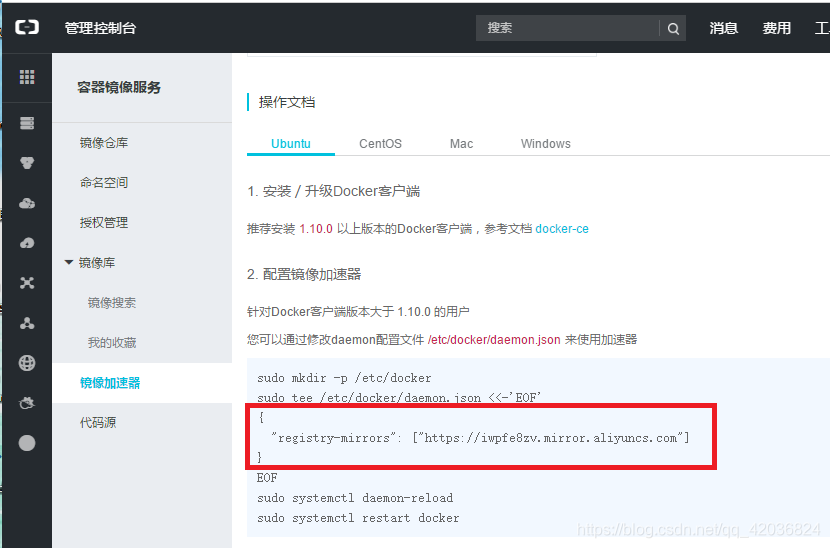Switch to the Mac tab
The height and width of the screenshot is (548, 830).
point(461,144)
